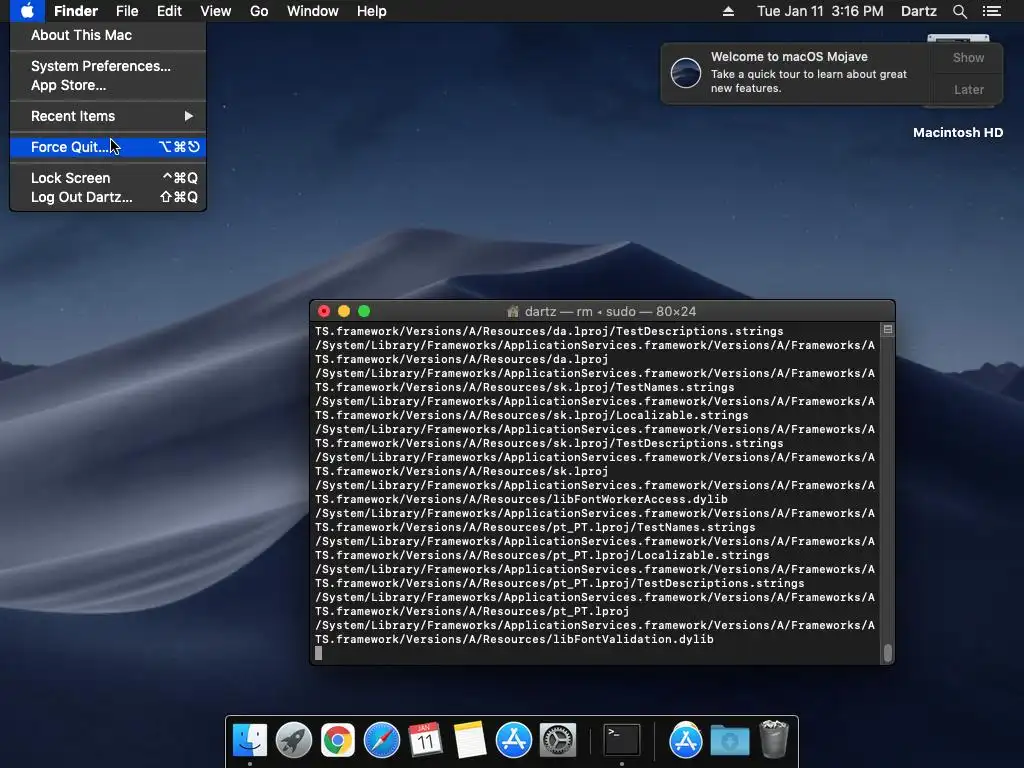Image resolution: width=1024 pixels, height=768 pixels.
Task: Click the date and time in menu bar
Action: (x=820, y=11)
